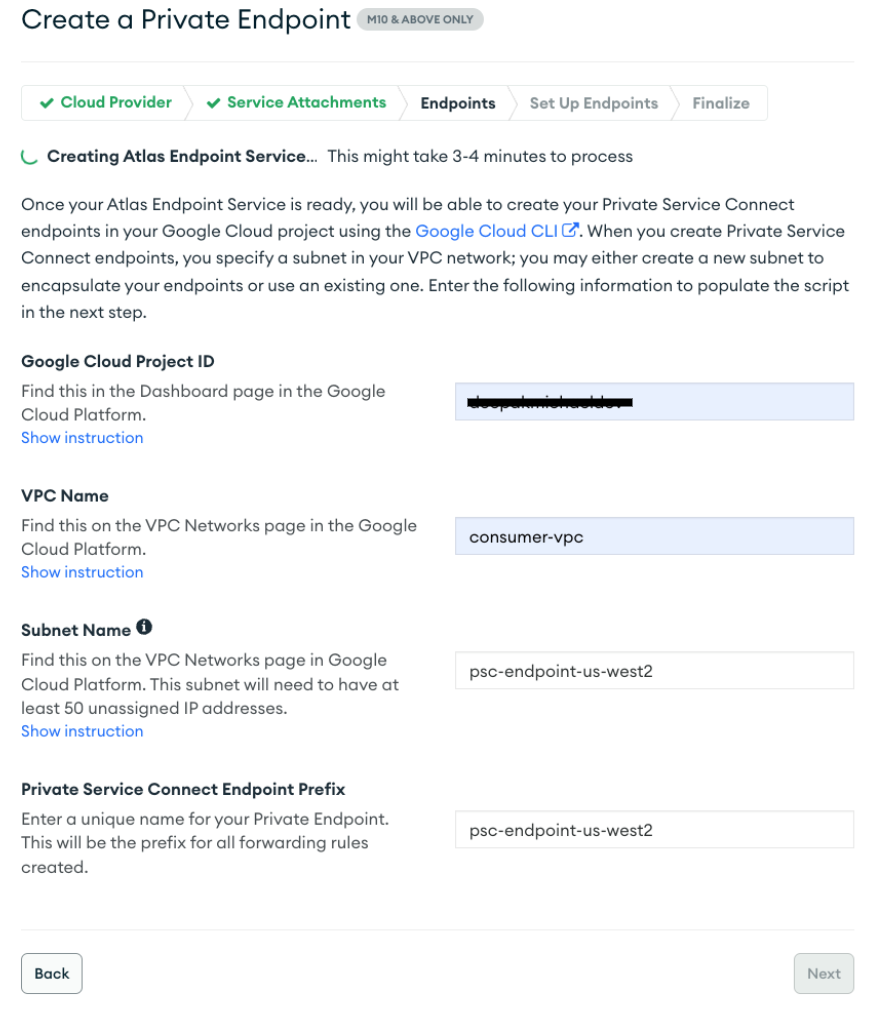Viewport: 881px width, 1025px height.
Task: Click into the Subnet Name input field
Action: [654, 671]
